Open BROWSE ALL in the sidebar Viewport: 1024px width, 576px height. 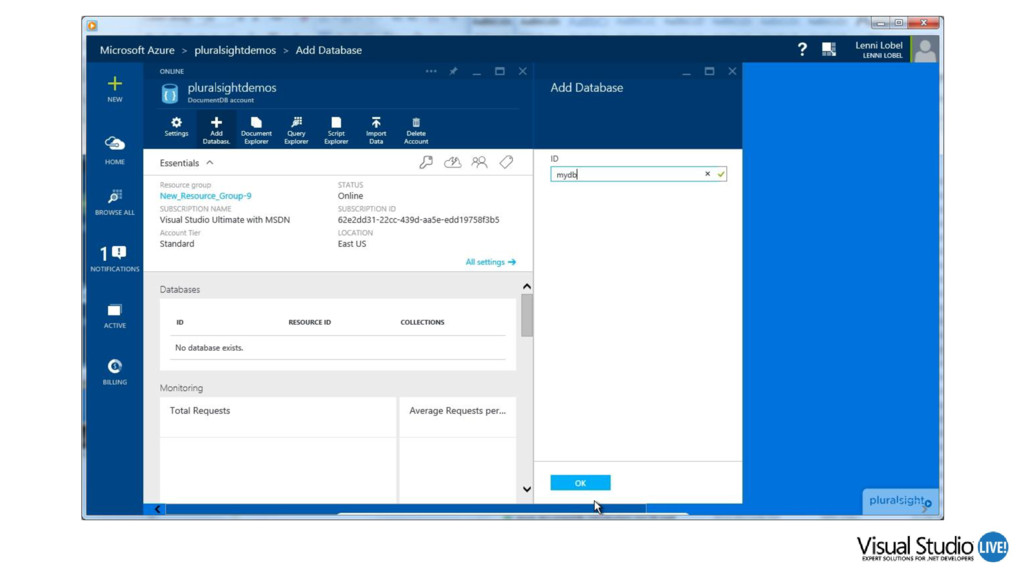tap(115, 202)
